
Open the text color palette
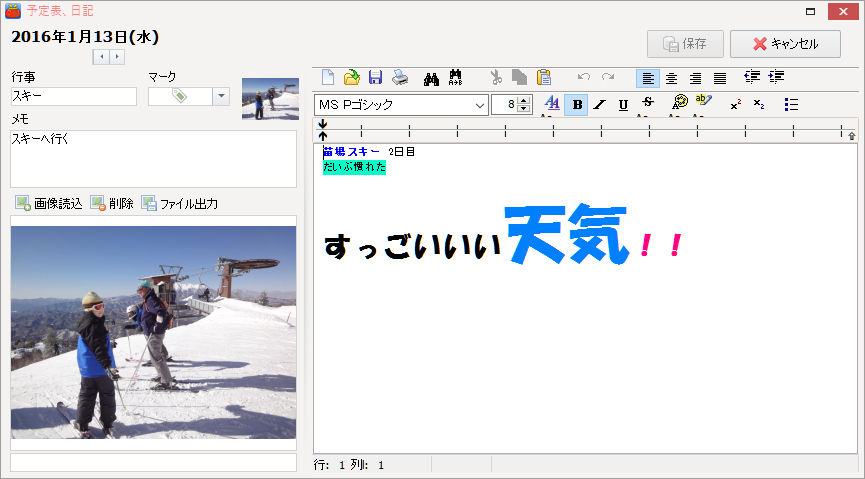click(x=679, y=104)
